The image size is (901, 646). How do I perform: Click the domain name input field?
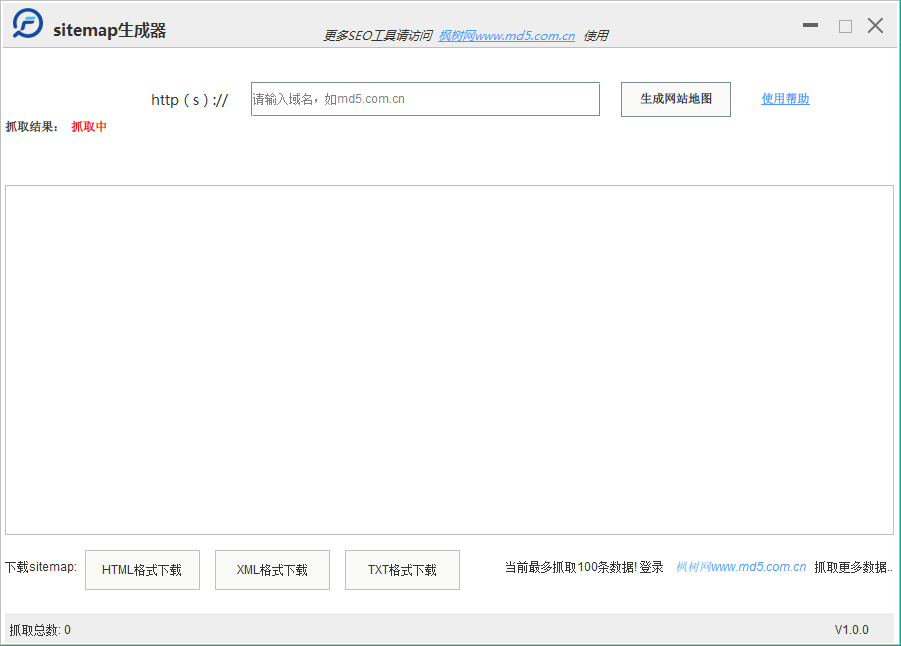(425, 99)
